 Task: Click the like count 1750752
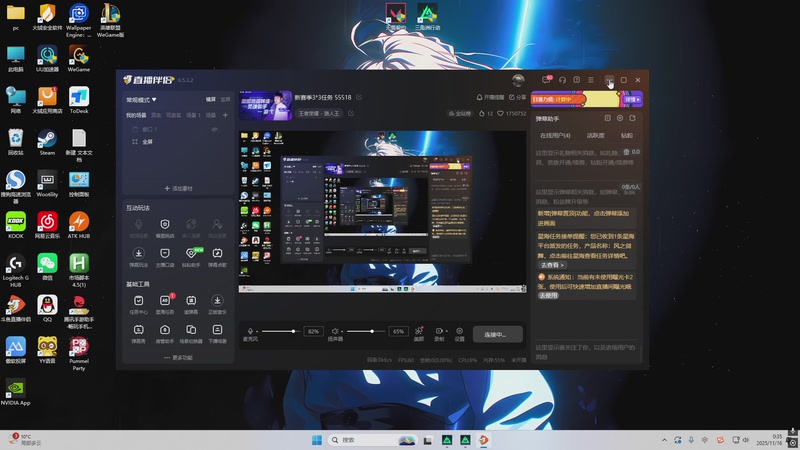(x=512, y=113)
